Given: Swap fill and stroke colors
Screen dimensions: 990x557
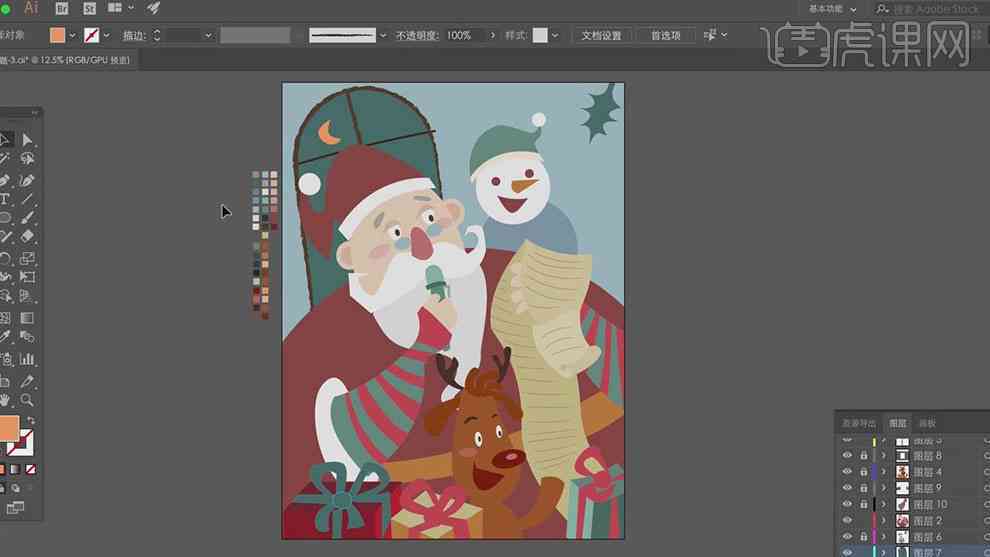Looking at the screenshot, I should pos(30,421).
